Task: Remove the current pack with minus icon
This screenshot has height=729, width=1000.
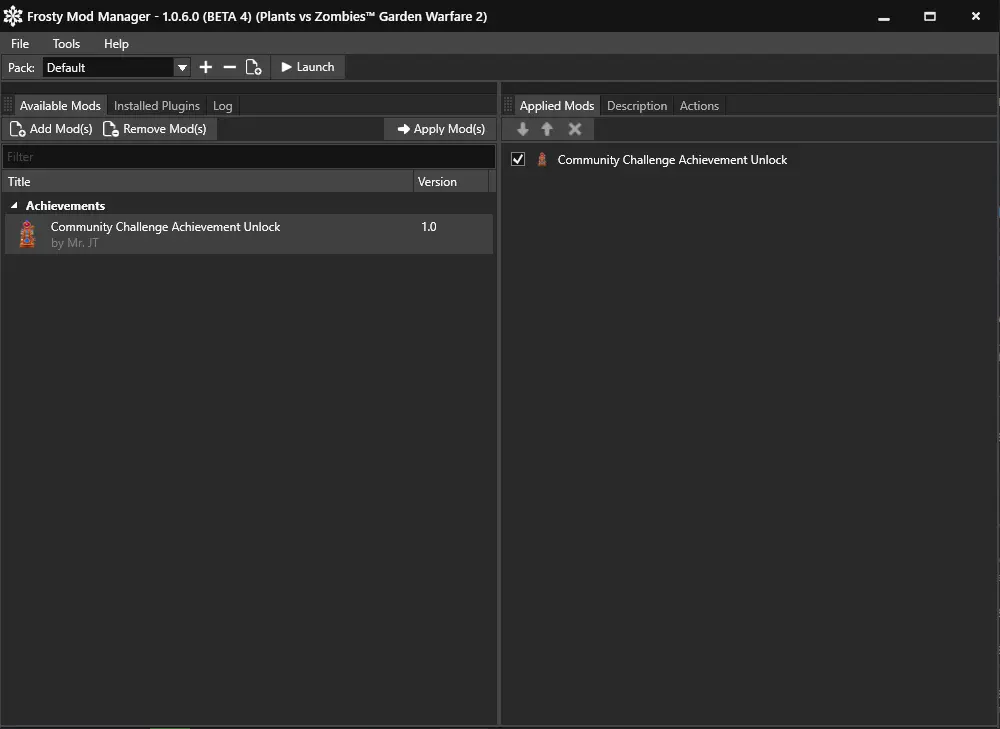Action: point(230,67)
